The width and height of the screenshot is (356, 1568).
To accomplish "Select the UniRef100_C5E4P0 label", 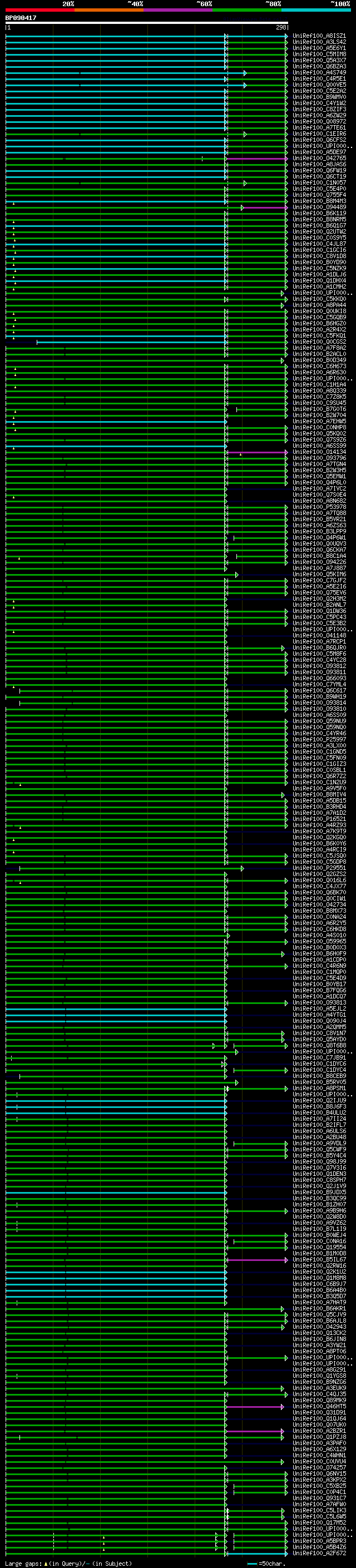I will click(x=319, y=189).
